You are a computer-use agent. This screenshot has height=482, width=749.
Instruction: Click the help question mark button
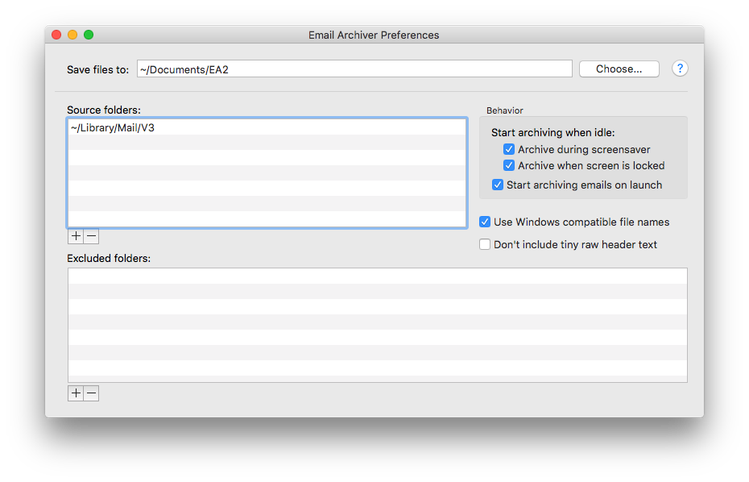(679, 68)
